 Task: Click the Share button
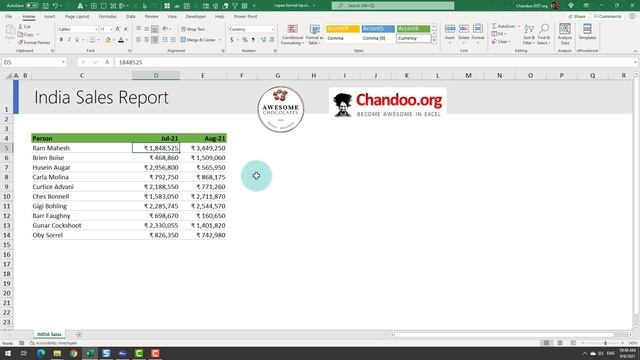pyautogui.click(x=577, y=17)
